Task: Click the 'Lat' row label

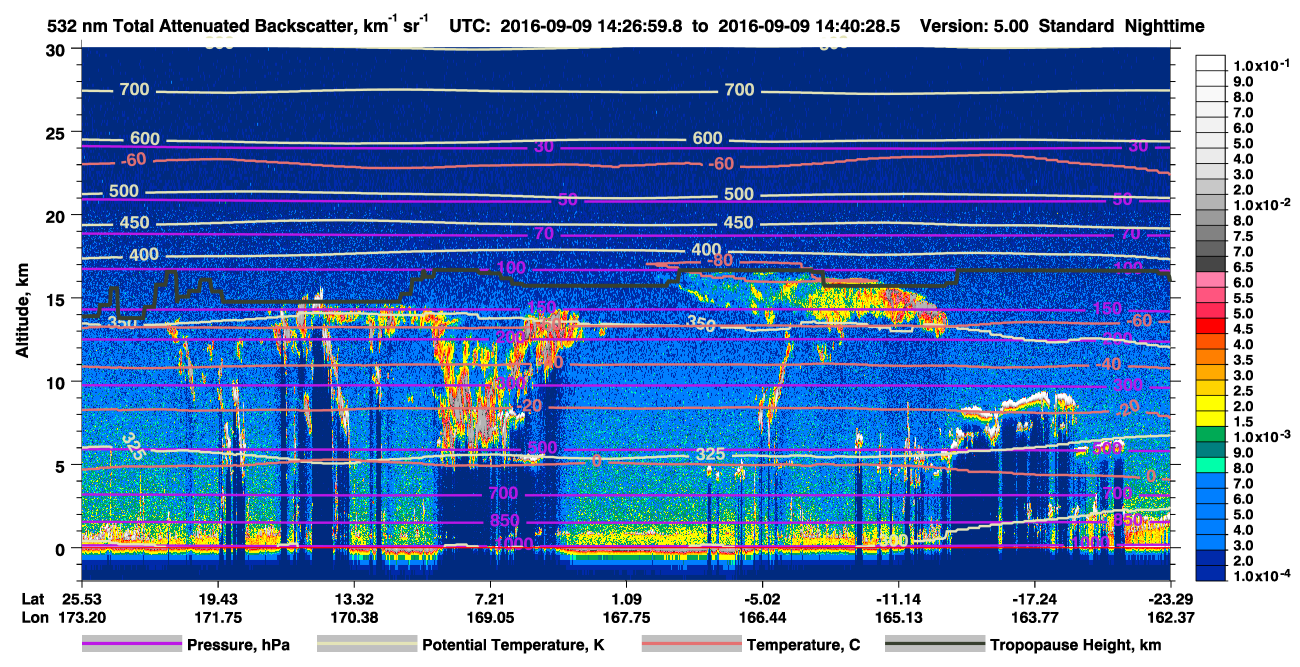Action: (x=33, y=598)
